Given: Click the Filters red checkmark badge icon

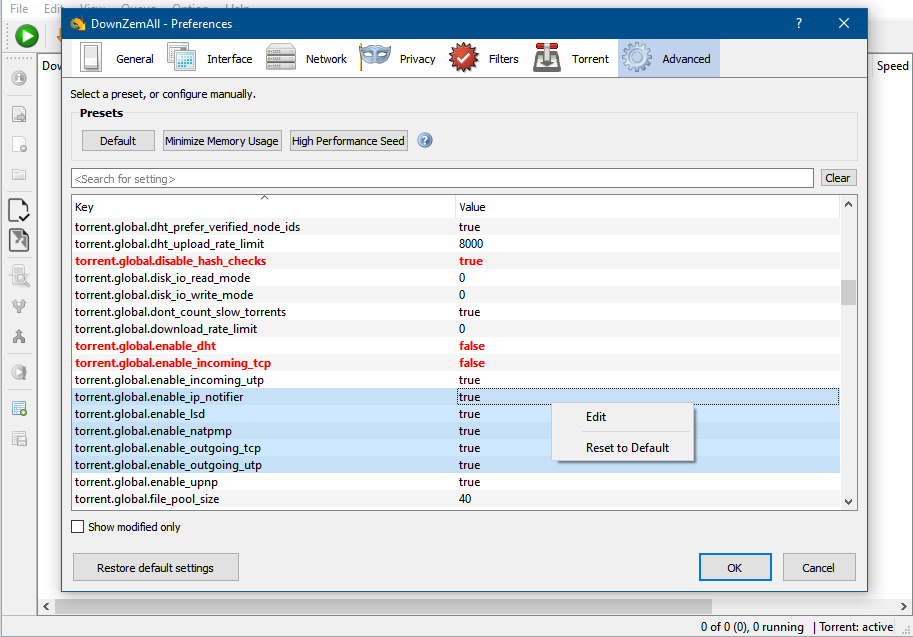Looking at the screenshot, I should 463,57.
